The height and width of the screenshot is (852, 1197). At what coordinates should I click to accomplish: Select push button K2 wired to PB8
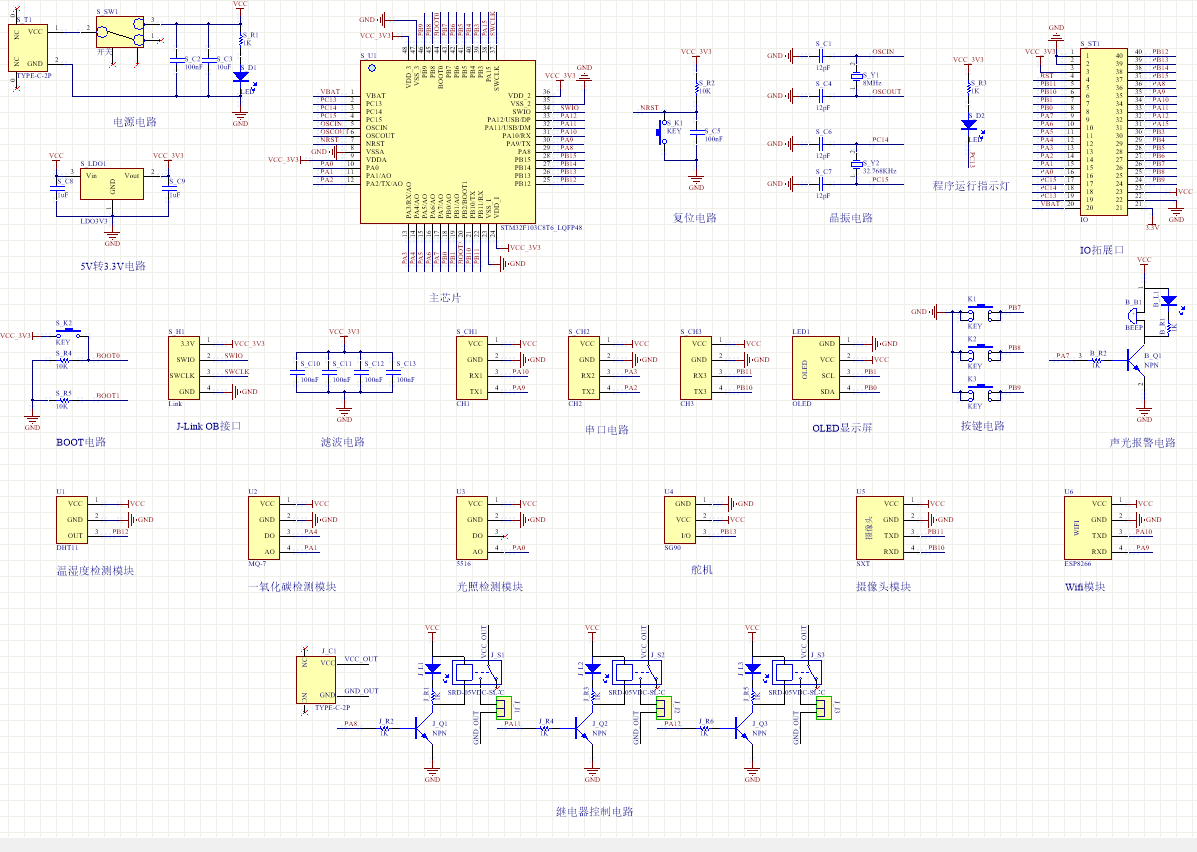(980, 353)
